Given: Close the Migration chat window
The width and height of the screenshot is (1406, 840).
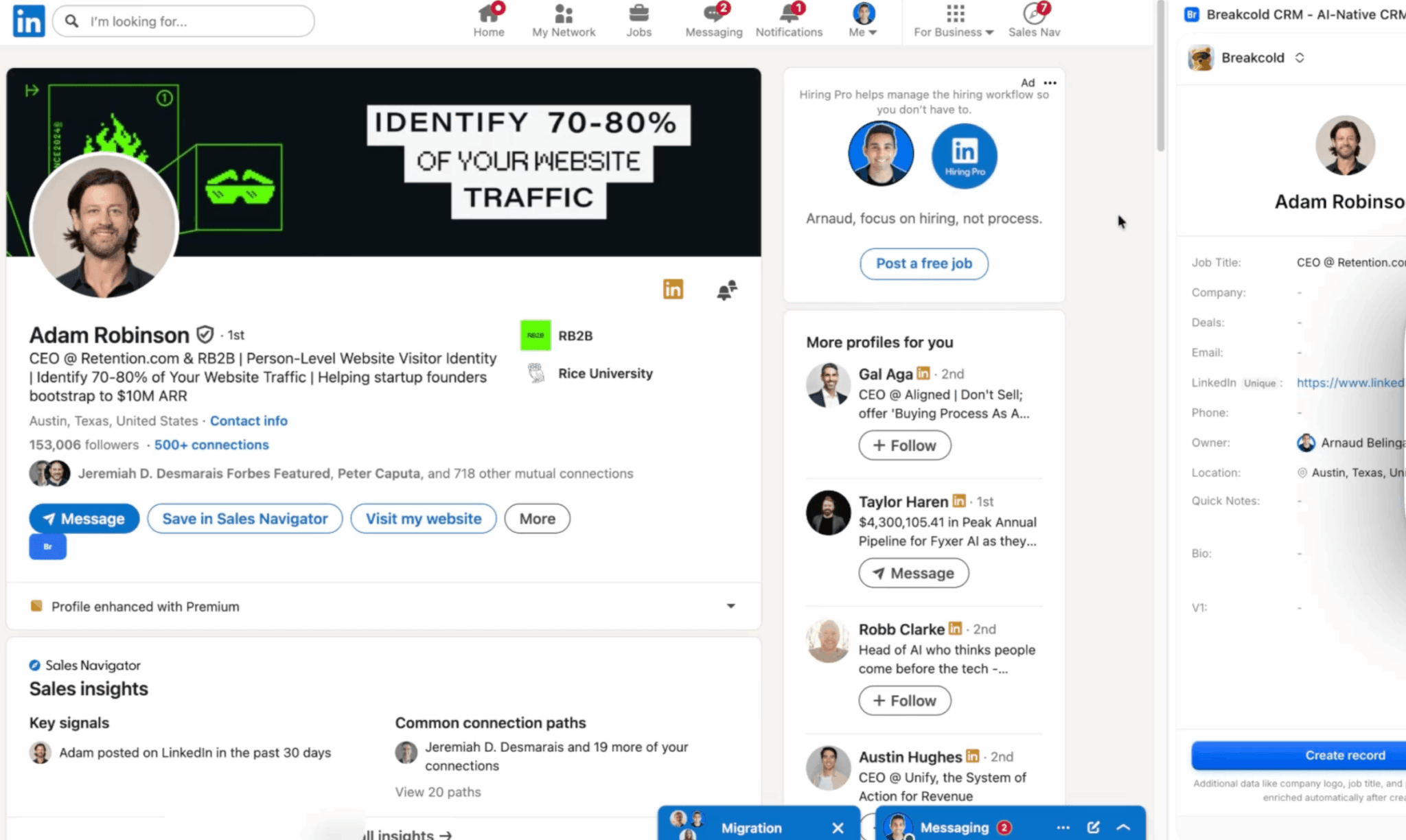Looking at the screenshot, I should [x=838, y=828].
